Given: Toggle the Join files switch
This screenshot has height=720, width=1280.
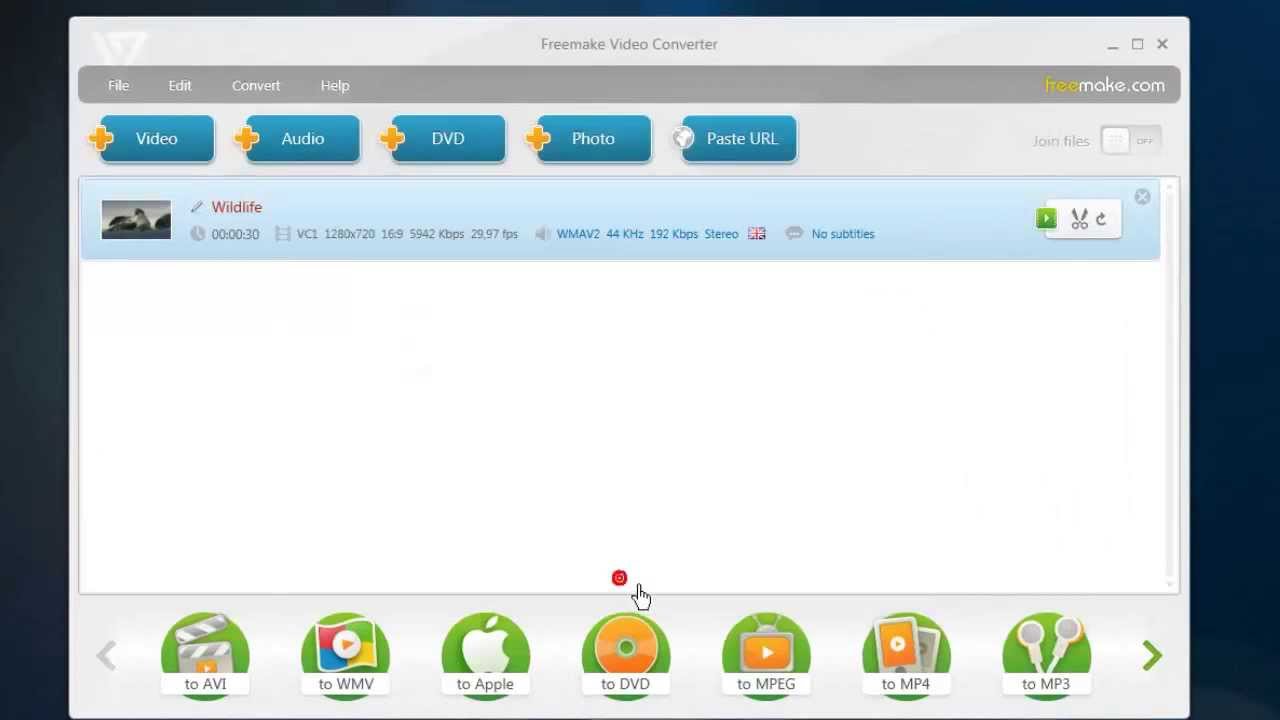Looking at the screenshot, I should pyautogui.click(x=1131, y=140).
